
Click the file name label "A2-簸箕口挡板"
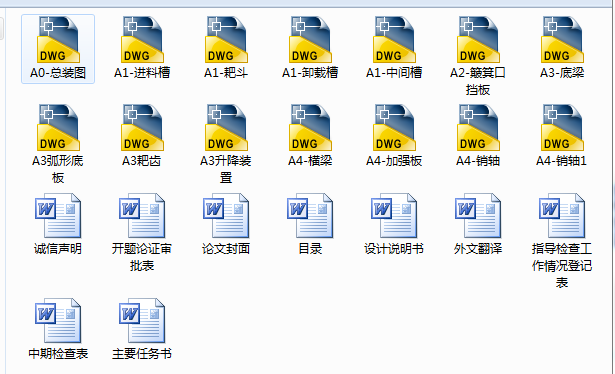click(478, 81)
